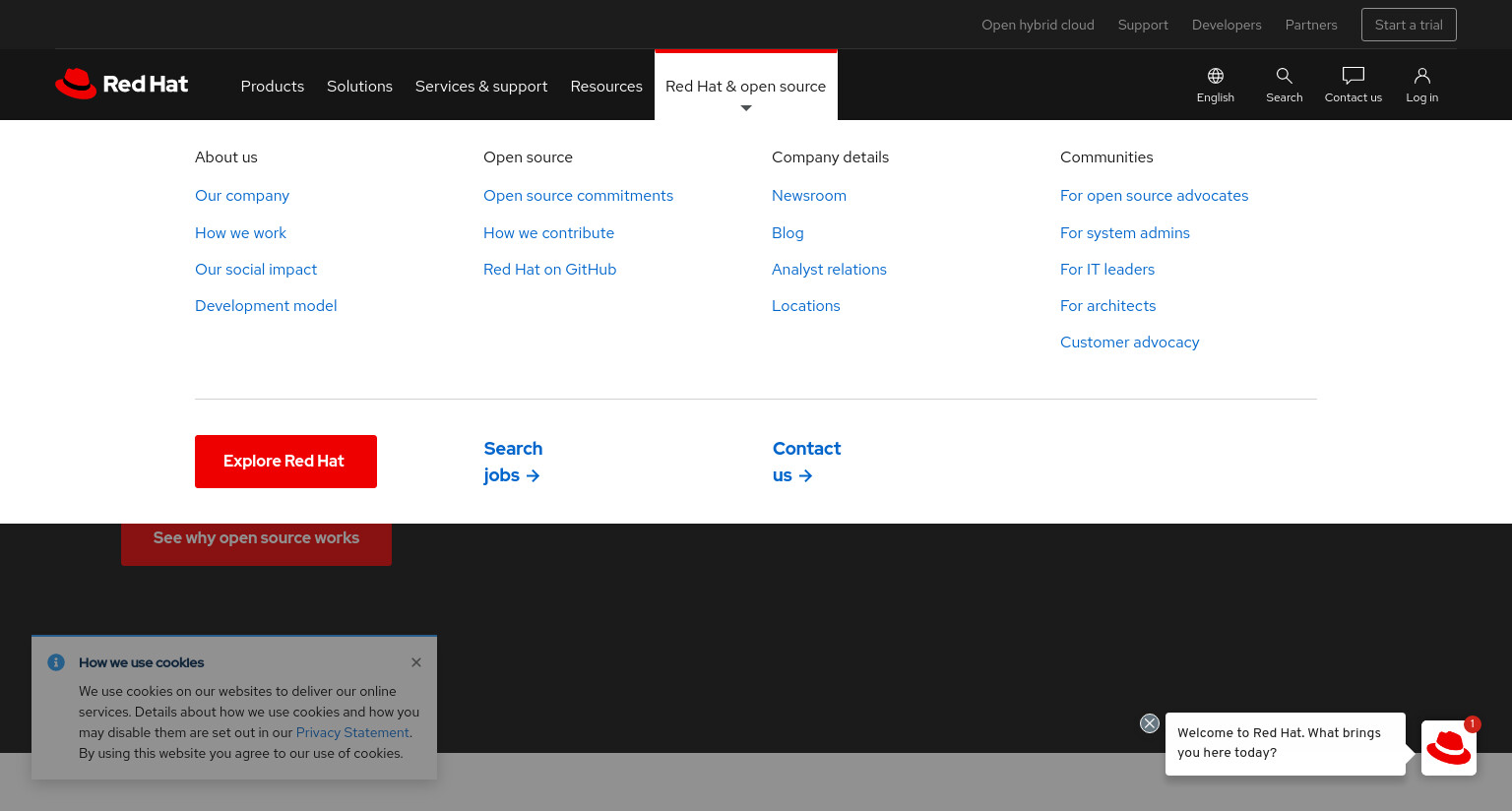Click the Red Hat logo

coord(122,84)
